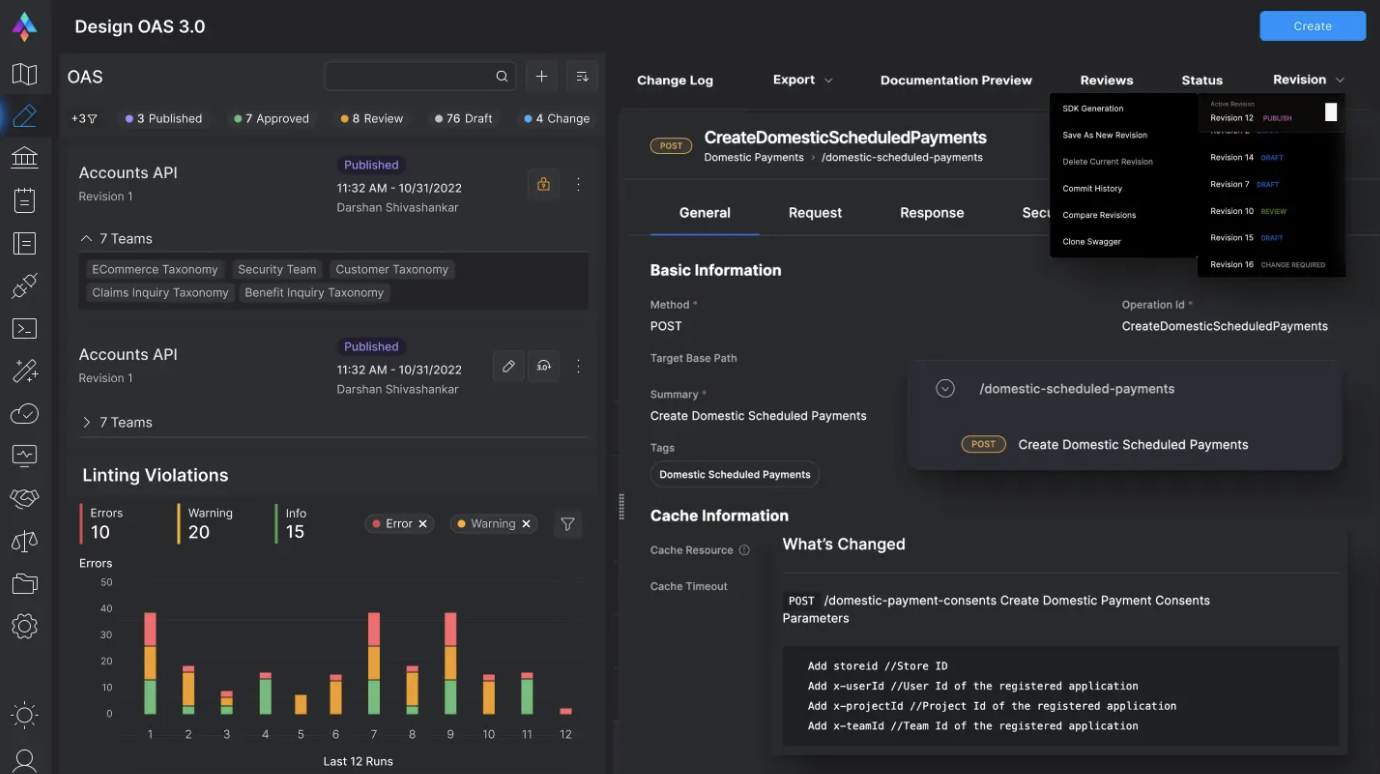
Task: Toggle the 8 Review filter chip
Action: 372,118
